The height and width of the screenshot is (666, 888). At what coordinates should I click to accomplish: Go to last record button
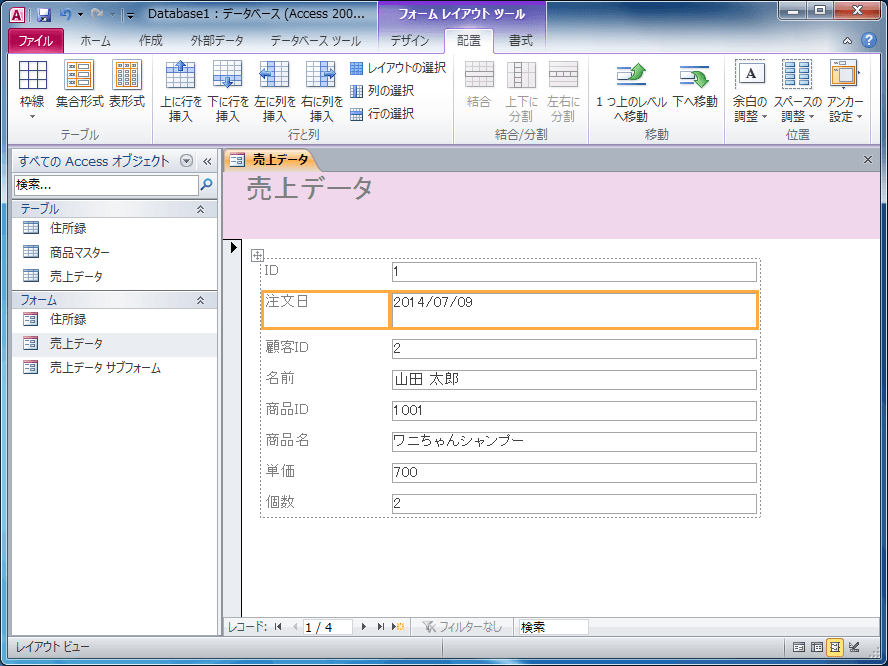[381, 626]
